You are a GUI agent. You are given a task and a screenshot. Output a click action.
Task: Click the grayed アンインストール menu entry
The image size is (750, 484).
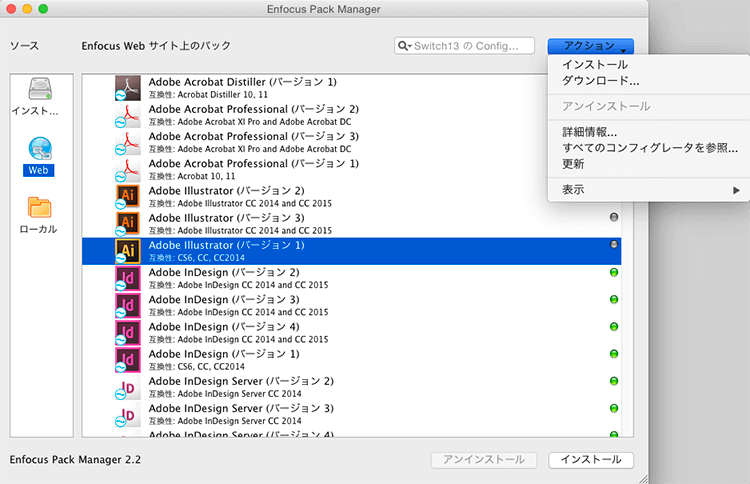coord(606,106)
